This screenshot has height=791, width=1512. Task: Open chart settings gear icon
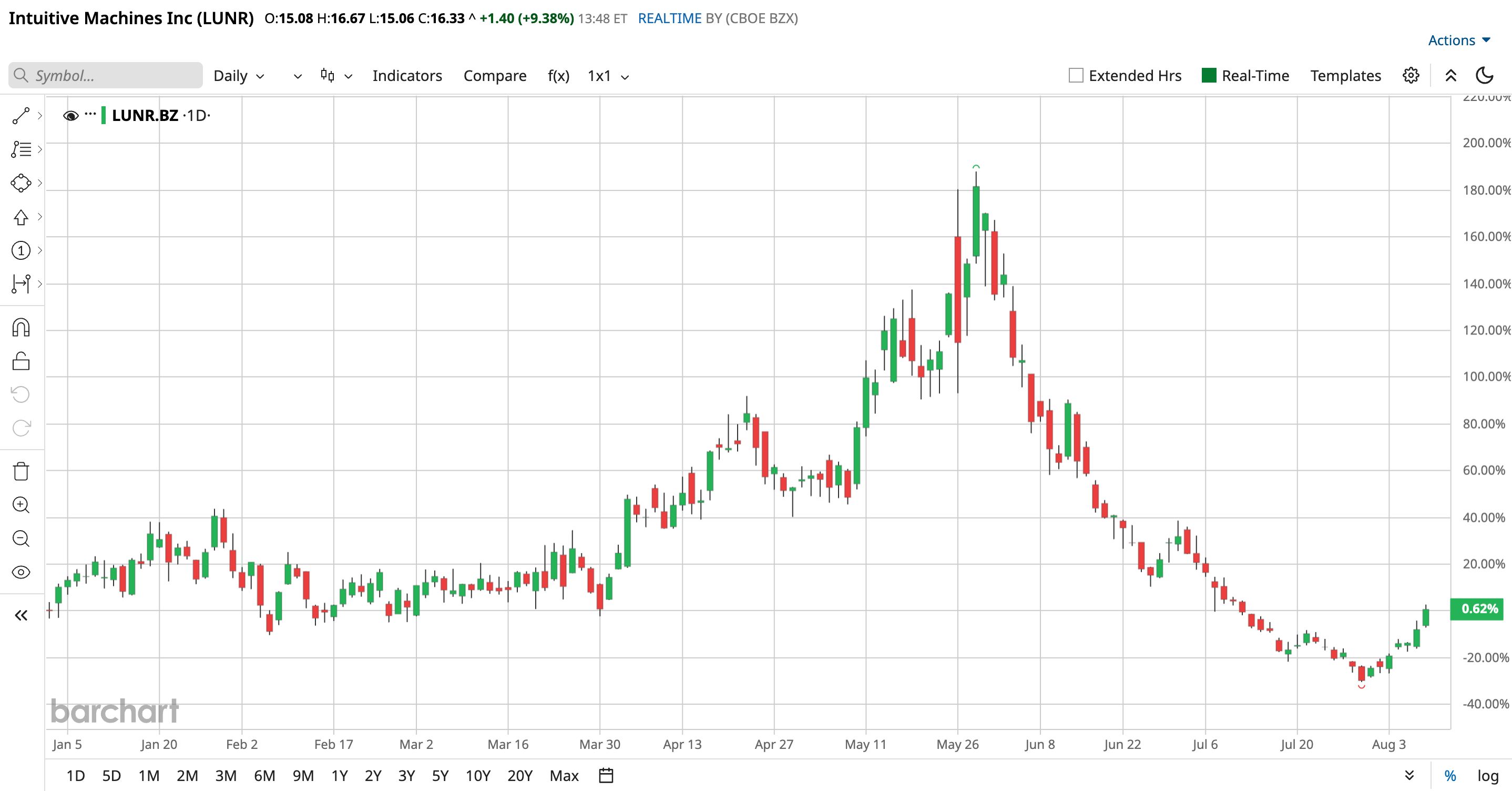coord(1411,75)
